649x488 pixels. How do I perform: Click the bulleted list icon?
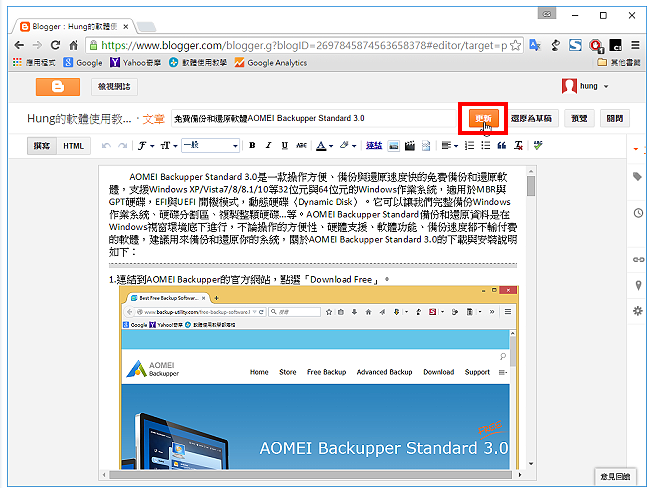coord(486,146)
